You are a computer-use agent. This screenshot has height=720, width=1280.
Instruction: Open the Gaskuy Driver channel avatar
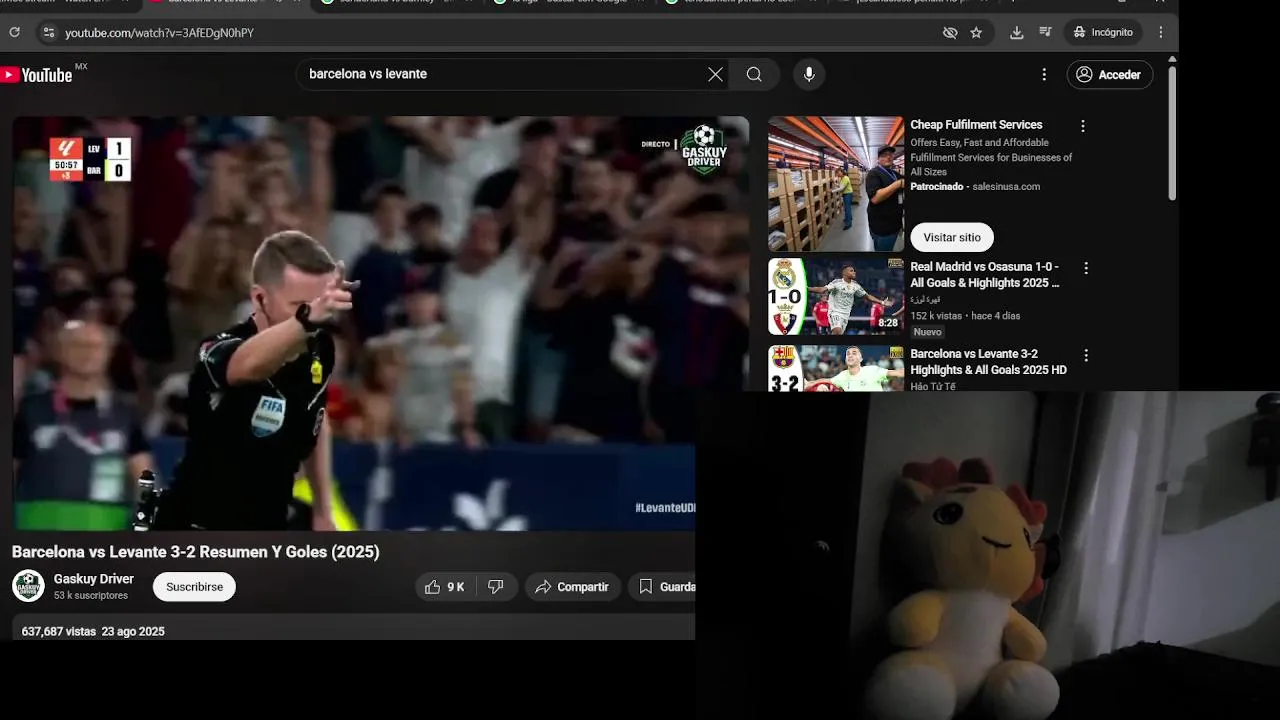point(28,586)
